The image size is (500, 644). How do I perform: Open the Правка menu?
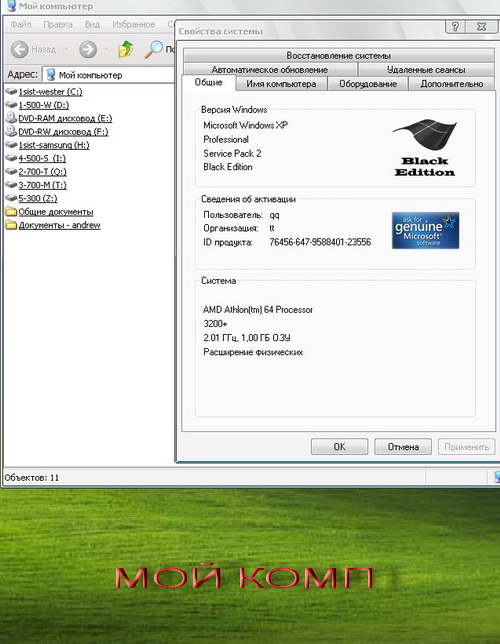click(58, 24)
